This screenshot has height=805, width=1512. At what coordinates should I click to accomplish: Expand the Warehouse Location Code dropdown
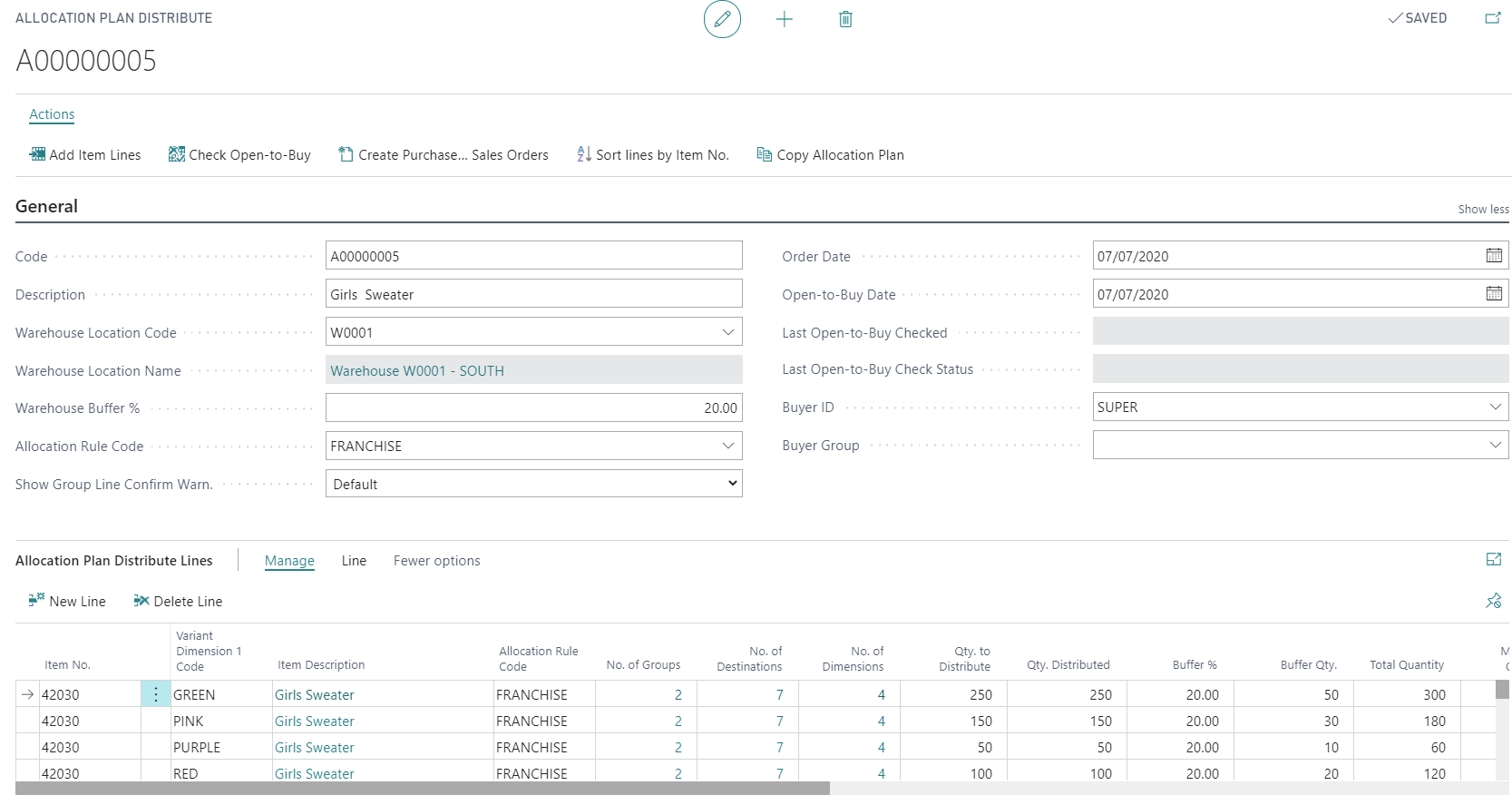727,332
